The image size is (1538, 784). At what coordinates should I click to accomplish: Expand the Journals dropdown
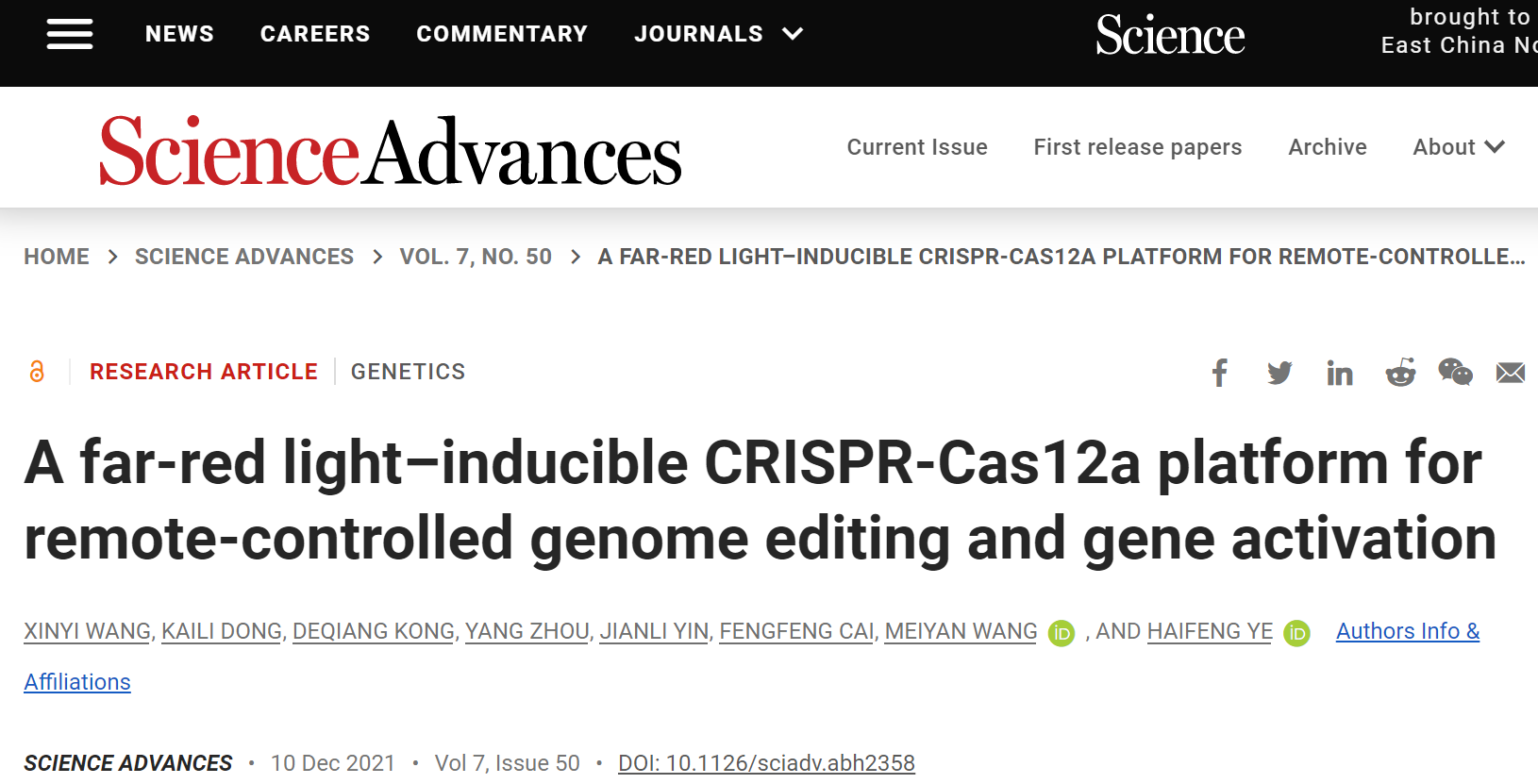click(x=718, y=34)
